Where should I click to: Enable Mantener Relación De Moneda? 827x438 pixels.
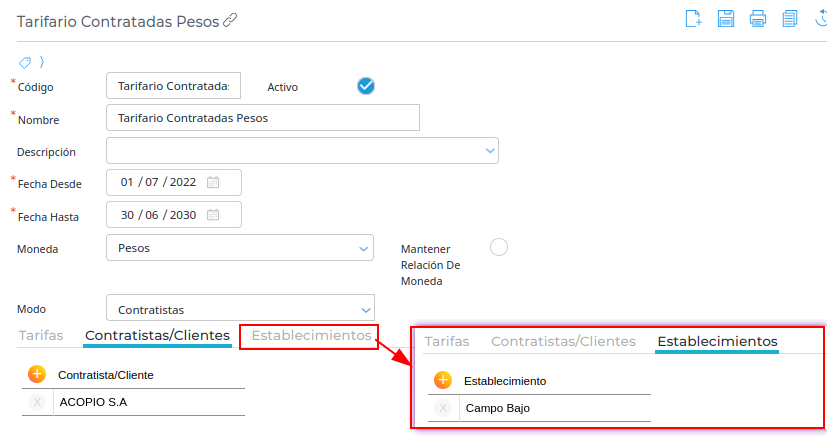tap(498, 247)
